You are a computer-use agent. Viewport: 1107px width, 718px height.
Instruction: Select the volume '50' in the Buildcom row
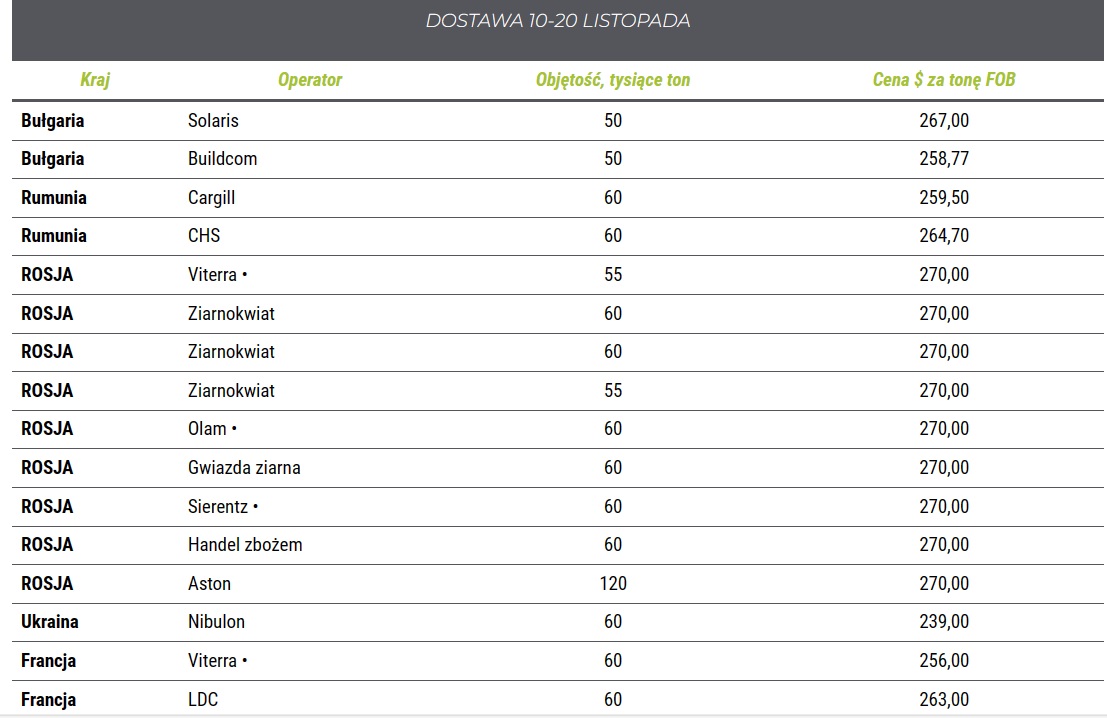613,159
